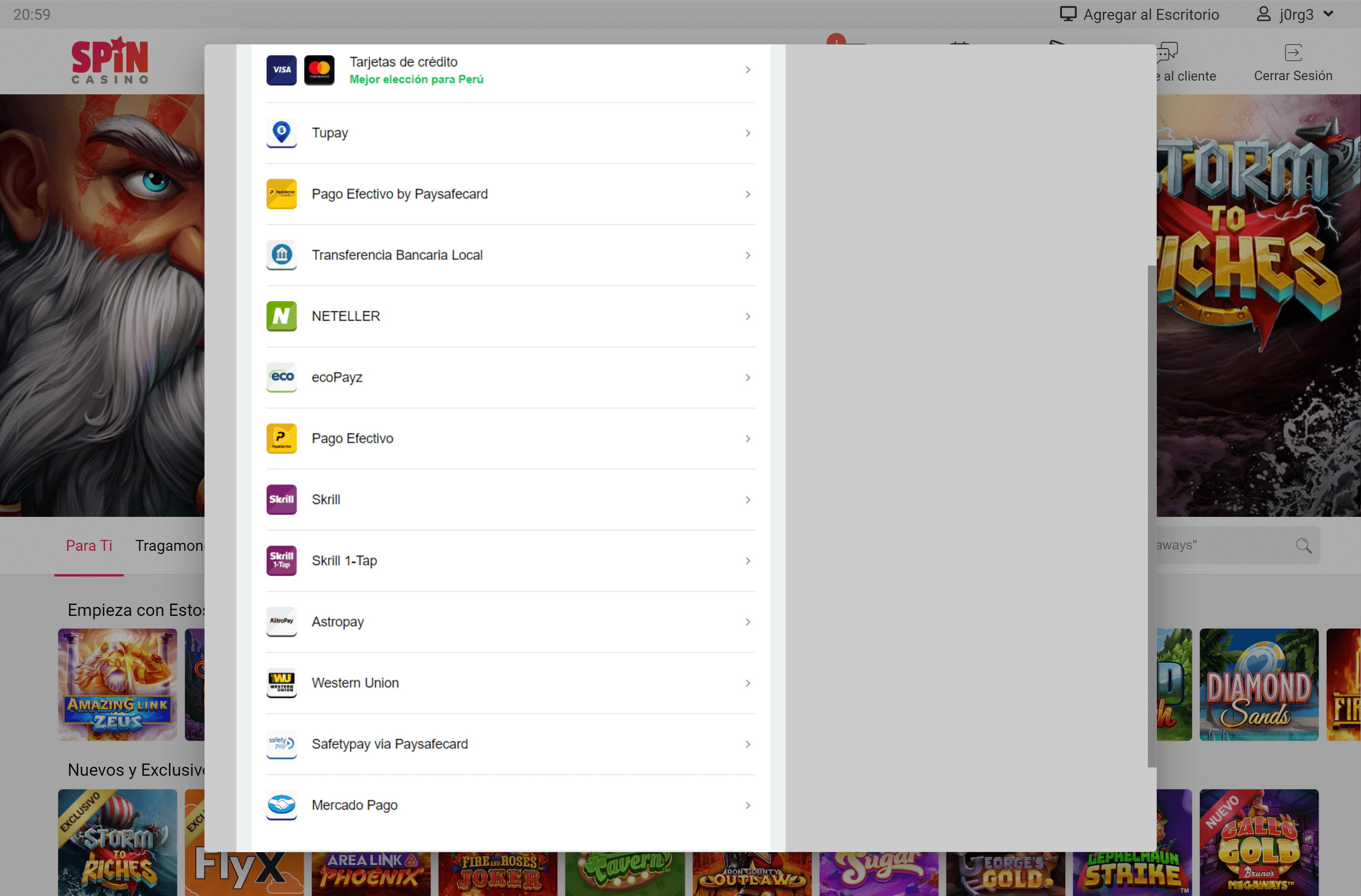1361x896 pixels.
Task: Expand the Western Union row chevron
Action: (x=747, y=683)
